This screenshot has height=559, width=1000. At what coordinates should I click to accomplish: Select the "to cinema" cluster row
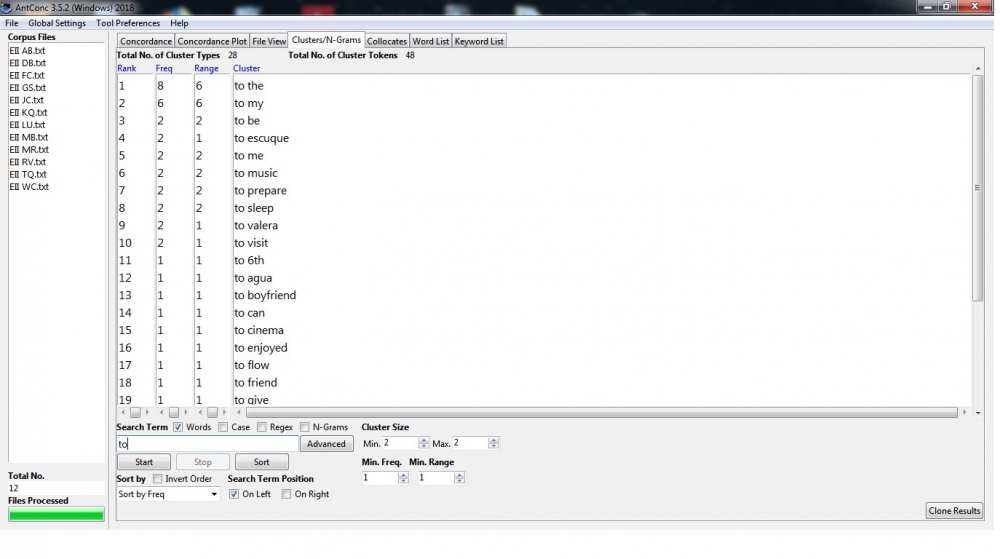258,330
